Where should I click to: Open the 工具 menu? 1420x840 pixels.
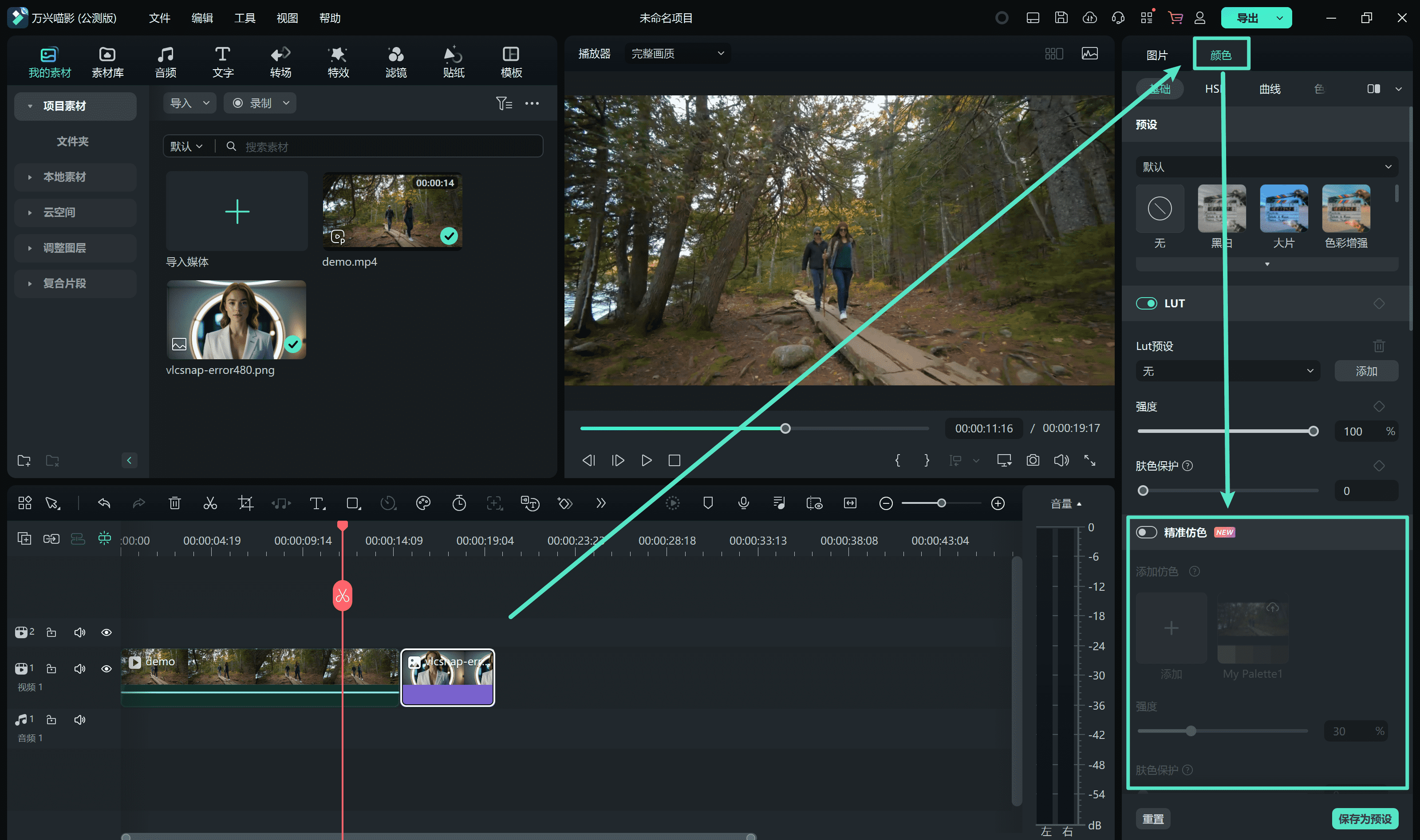pyautogui.click(x=245, y=18)
